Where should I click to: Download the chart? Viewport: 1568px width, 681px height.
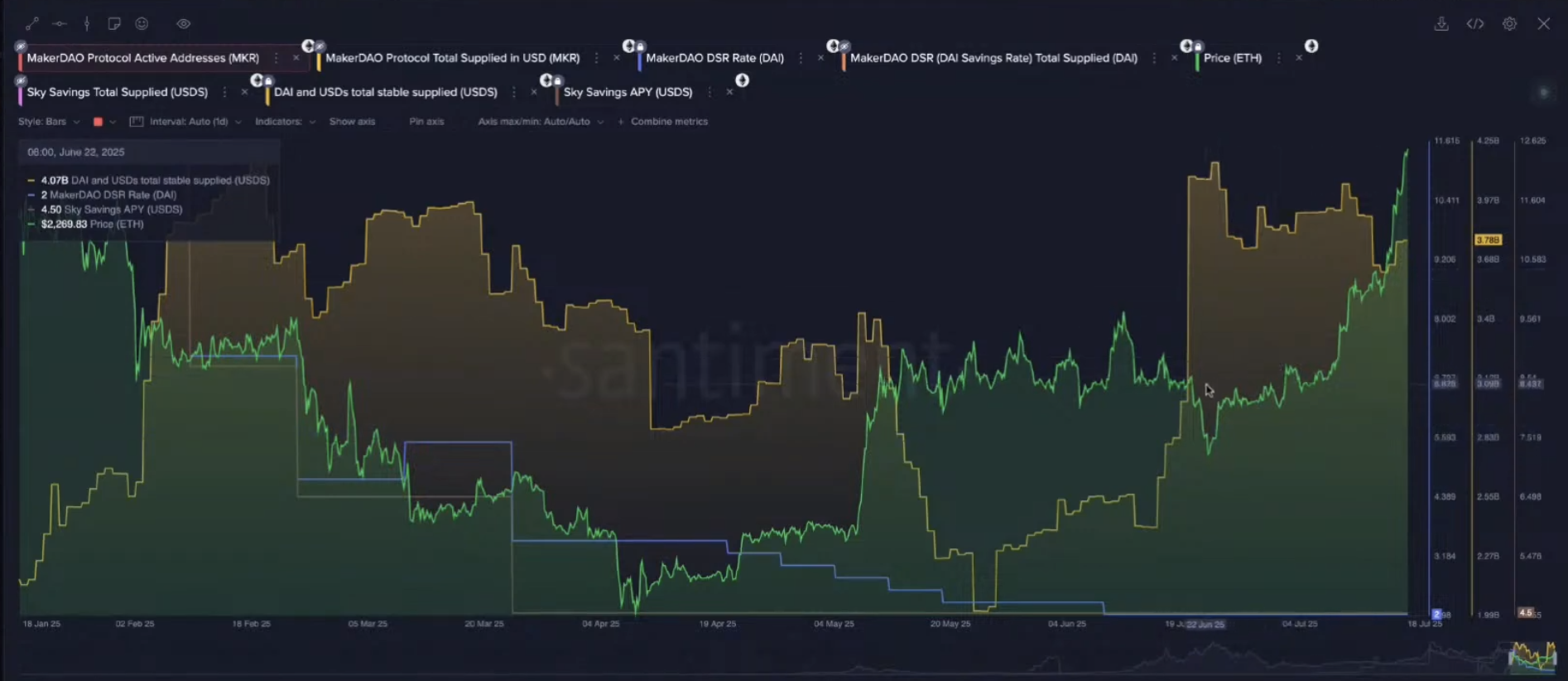click(x=1441, y=24)
